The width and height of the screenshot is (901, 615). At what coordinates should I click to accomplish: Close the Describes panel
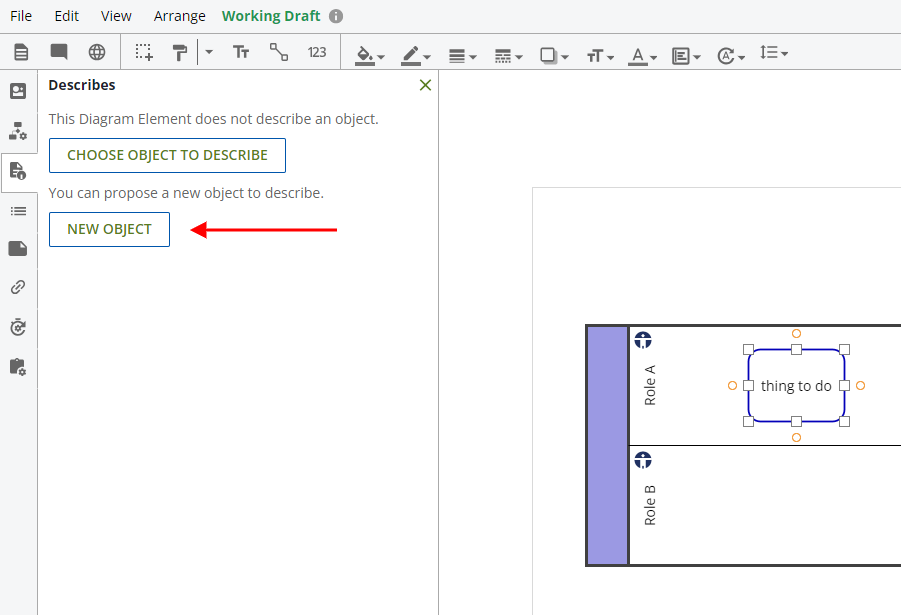click(x=425, y=85)
